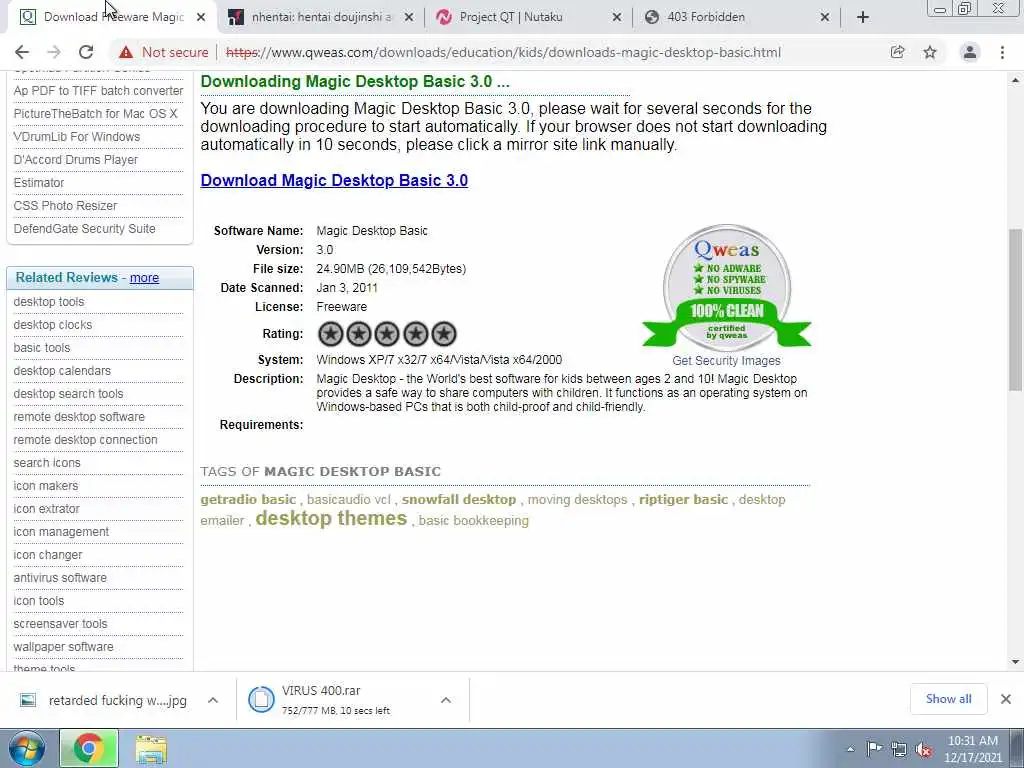The image size is (1024, 768).
Task: Click the Action Center flag icon
Action: pyautogui.click(x=874, y=749)
